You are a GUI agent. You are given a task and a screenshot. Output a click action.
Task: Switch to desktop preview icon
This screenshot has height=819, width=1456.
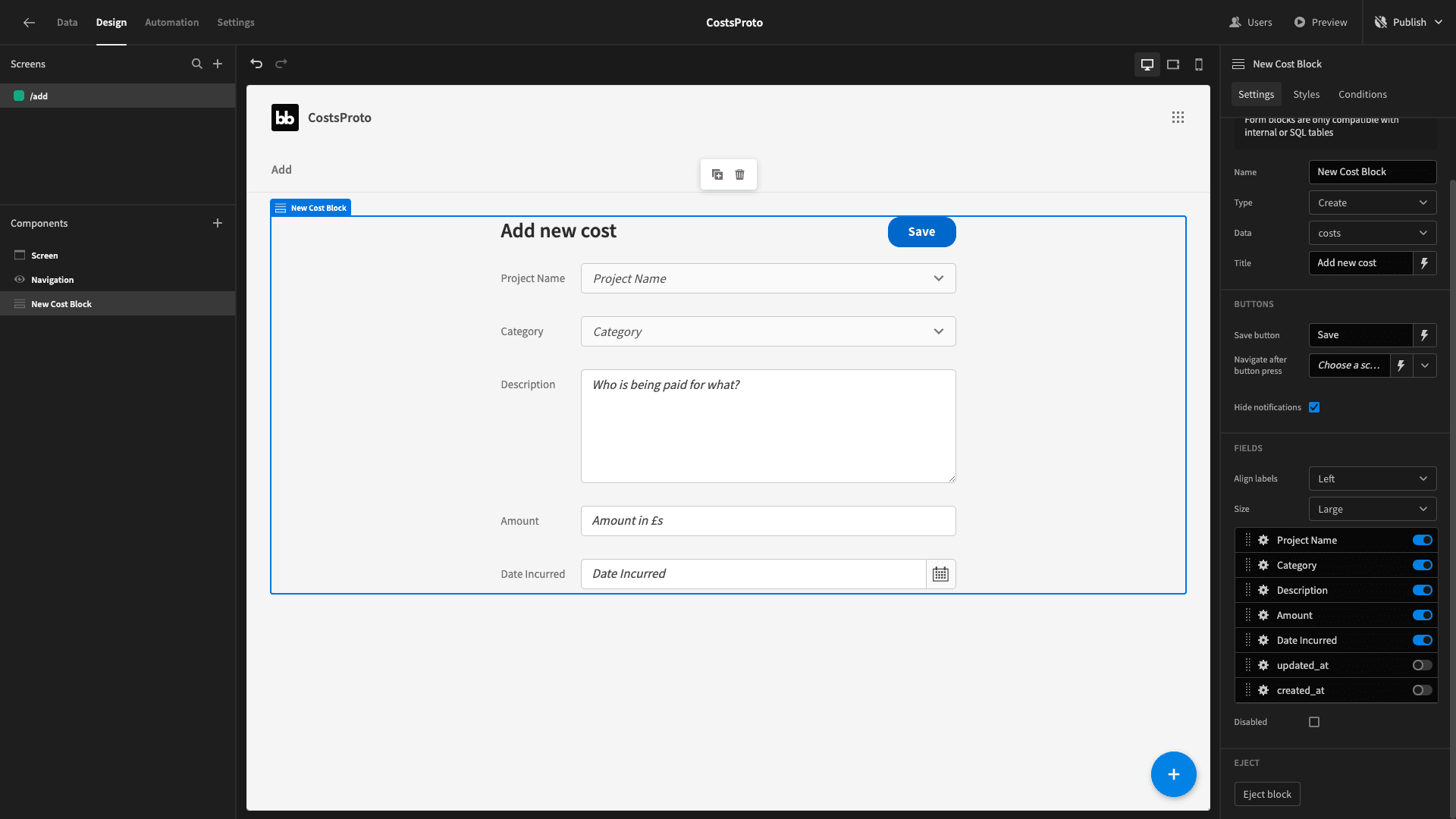(x=1147, y=64)
